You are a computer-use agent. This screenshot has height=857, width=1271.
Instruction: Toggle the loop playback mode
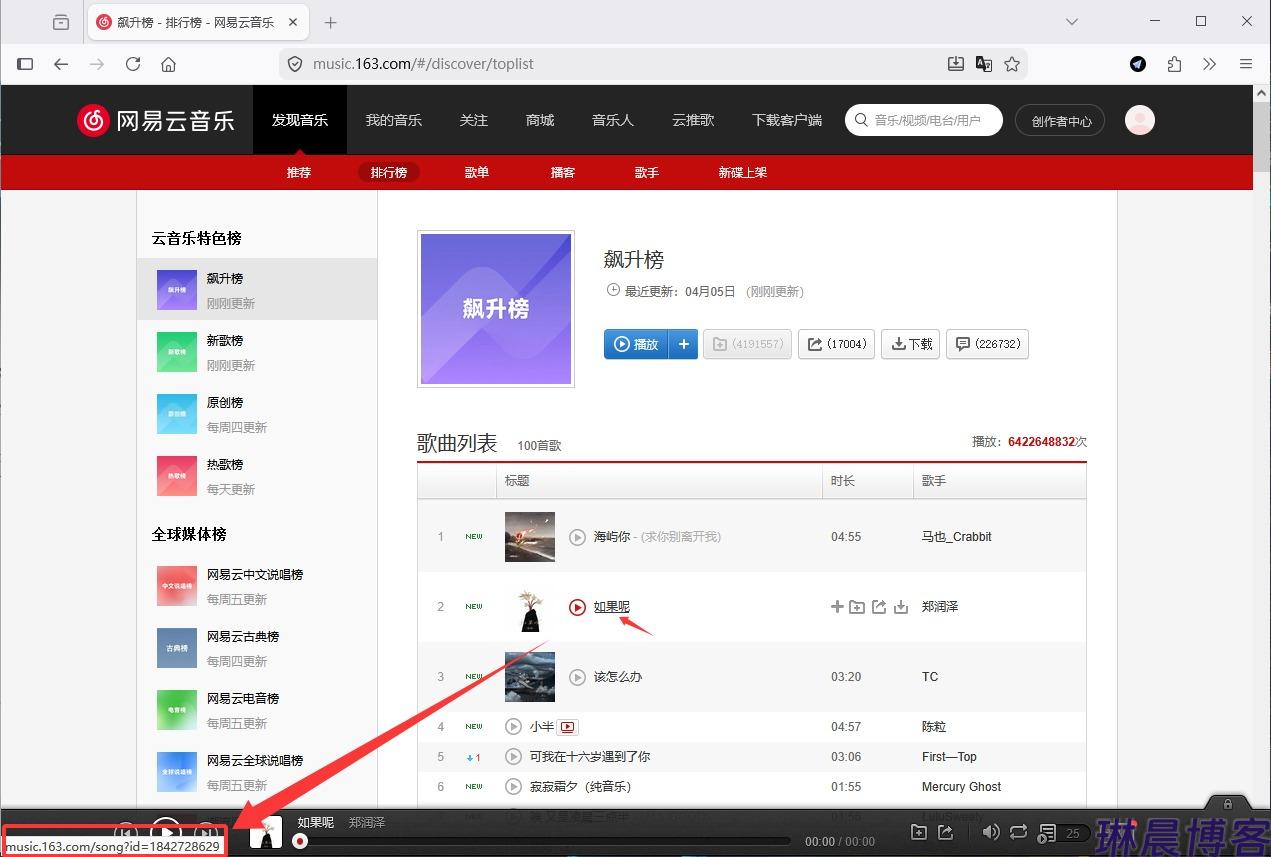(1018, 831)
